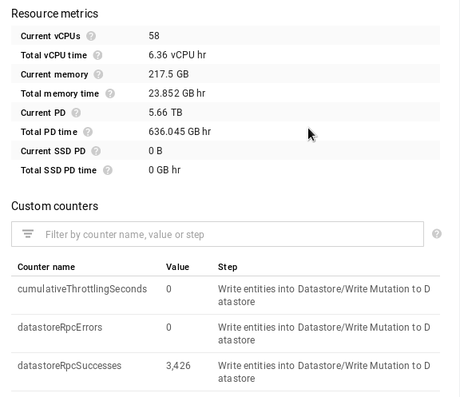The image size is (460, 397).
Task: Click the 58 vCPUs value
Action: [x=154, y=36]
